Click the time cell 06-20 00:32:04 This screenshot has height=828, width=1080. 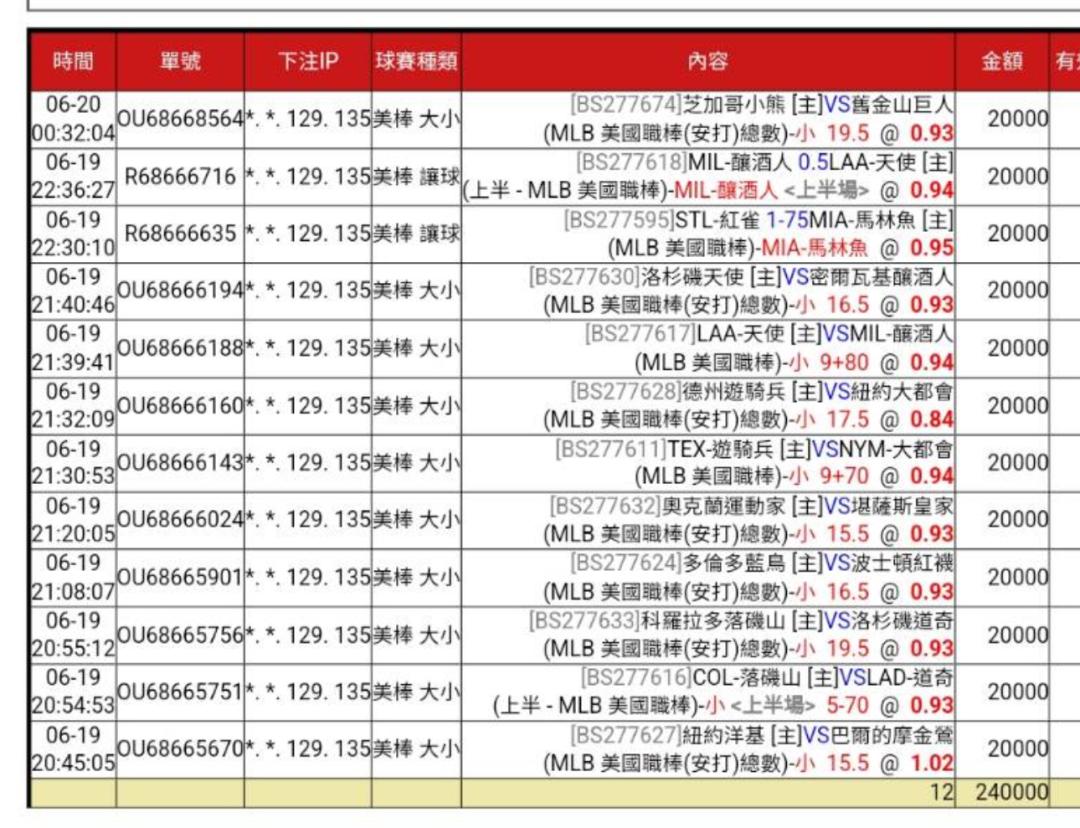tap(73, 119)
